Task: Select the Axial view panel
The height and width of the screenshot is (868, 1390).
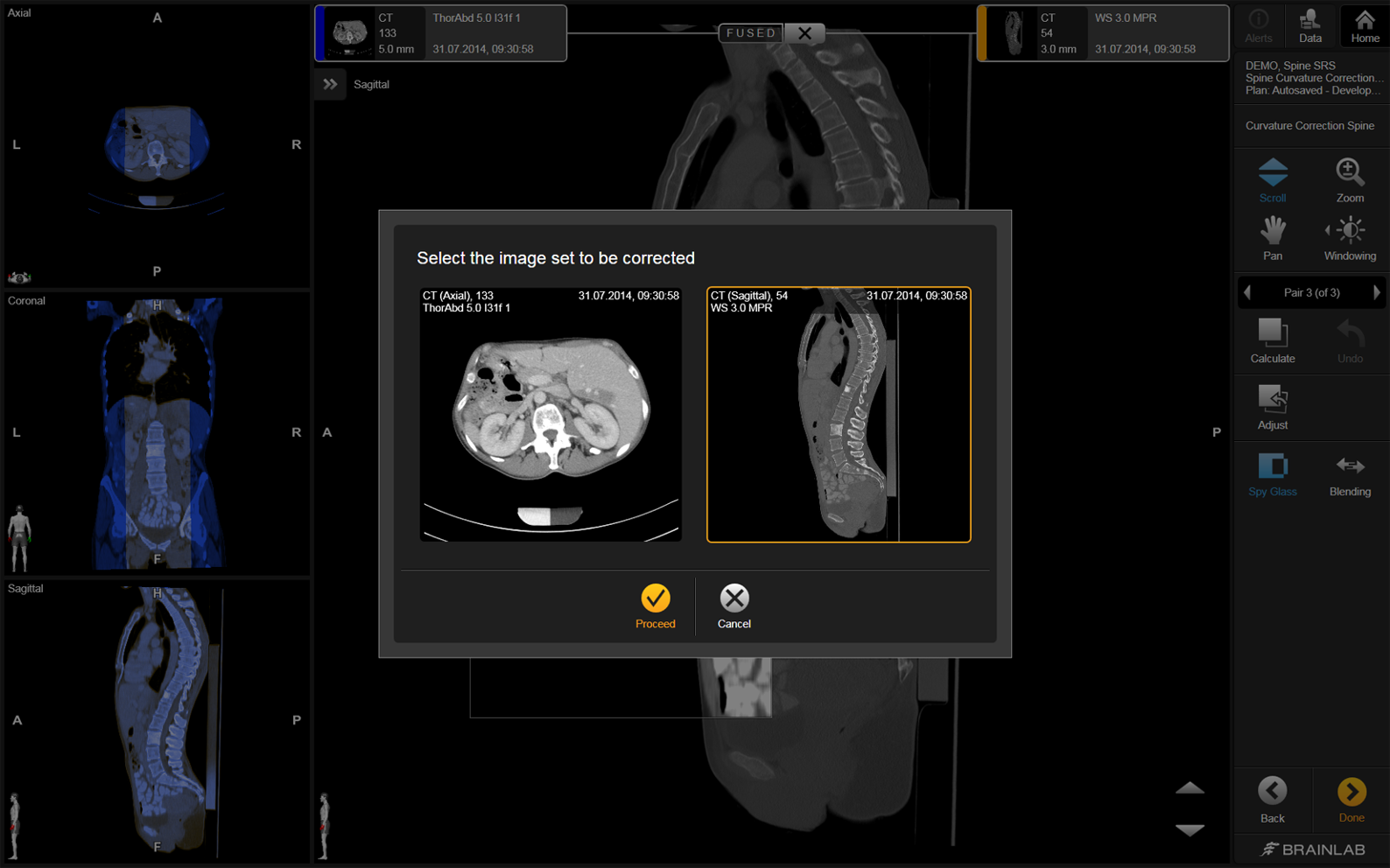Action: [x=157, y=145]
